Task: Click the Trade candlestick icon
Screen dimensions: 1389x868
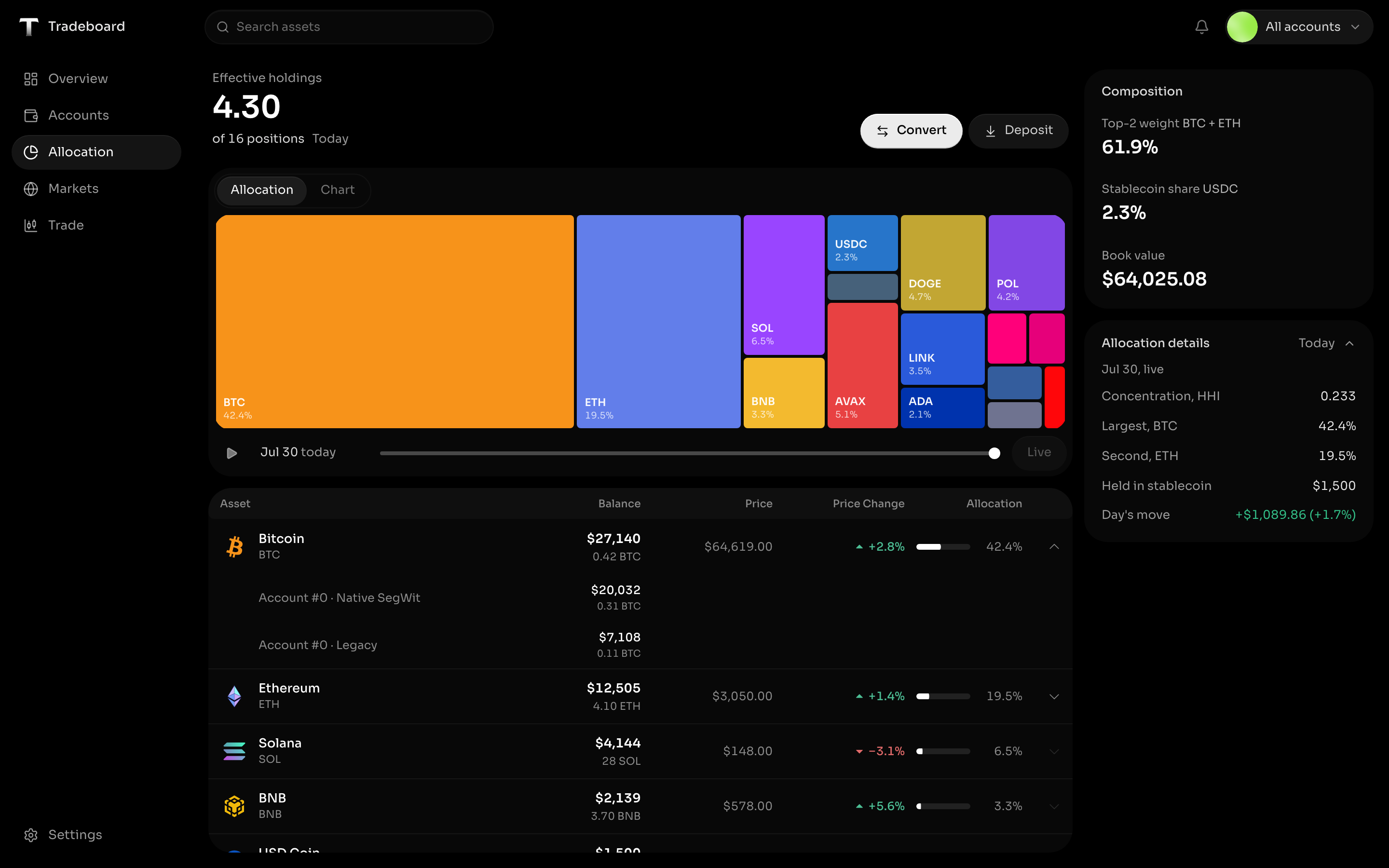Action: [31, 226]
